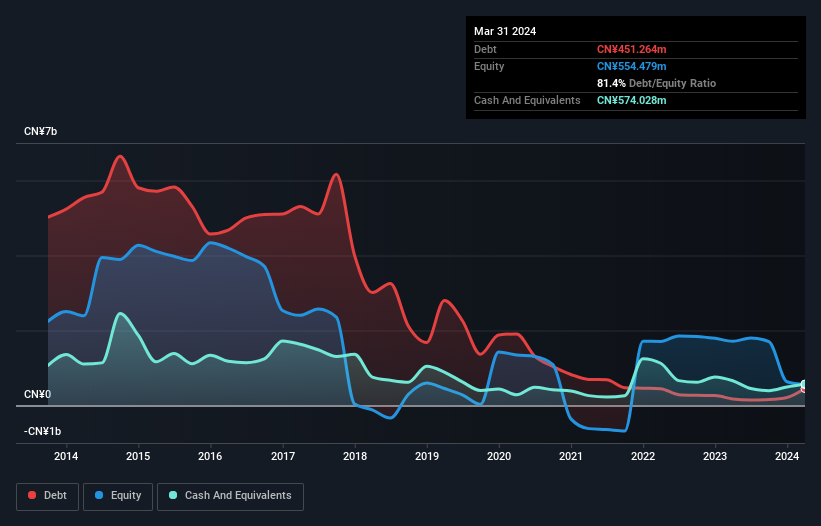Click the Mar 31 2024 tooltip date
Viewport: 821px width, 526px height.
pyautogui.click(x=505, y=31)
